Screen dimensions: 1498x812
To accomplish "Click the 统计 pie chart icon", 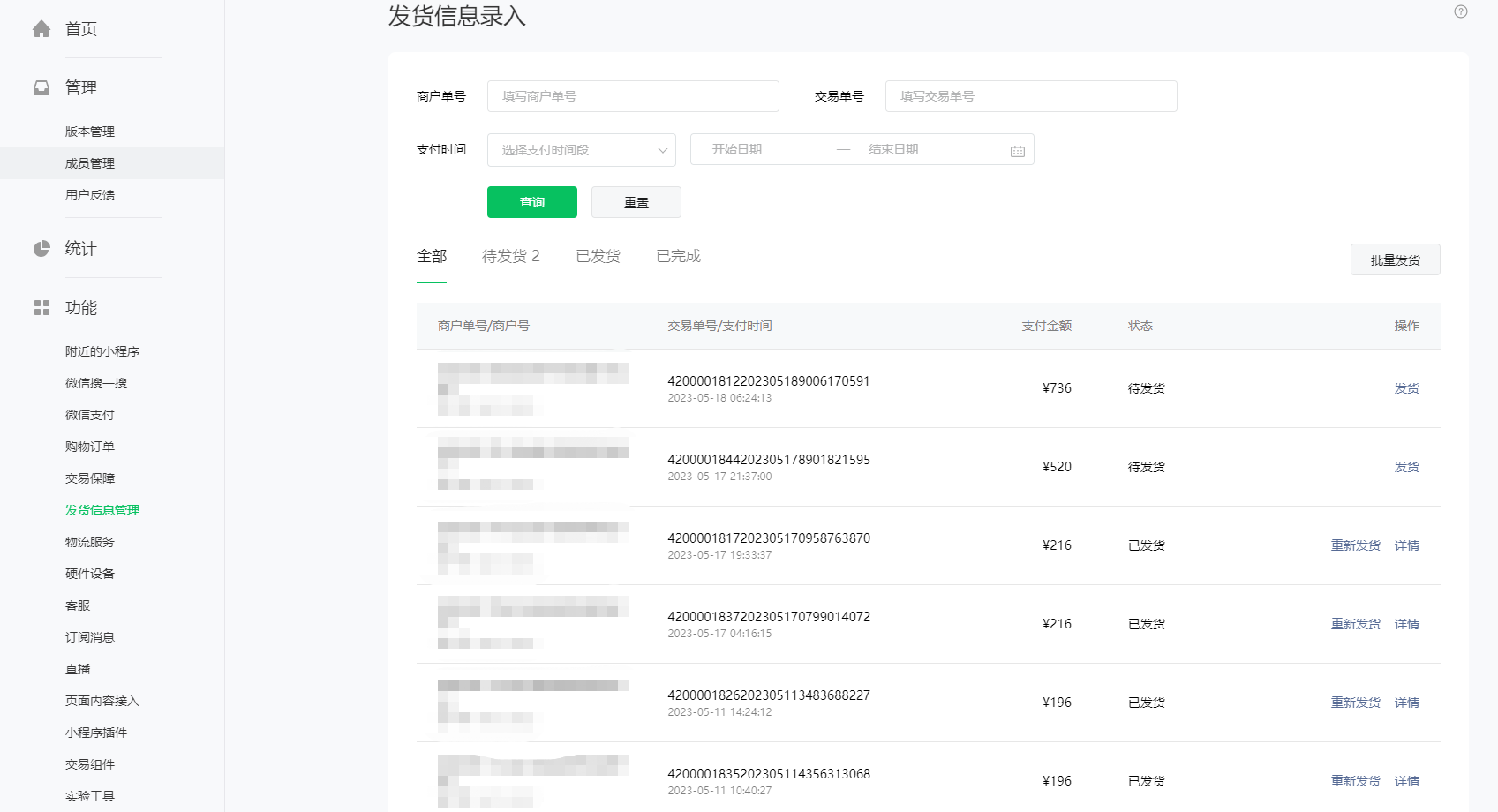I will coord(41,249).
